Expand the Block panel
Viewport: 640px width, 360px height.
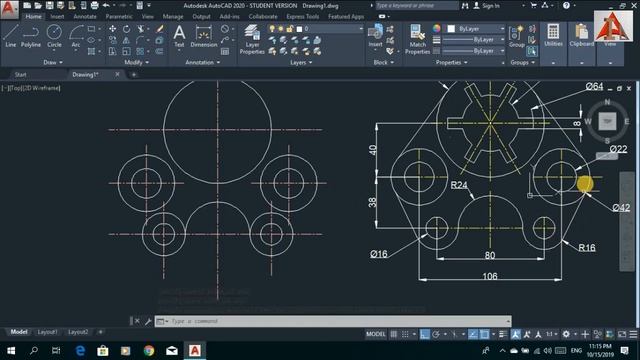[383, 62]
